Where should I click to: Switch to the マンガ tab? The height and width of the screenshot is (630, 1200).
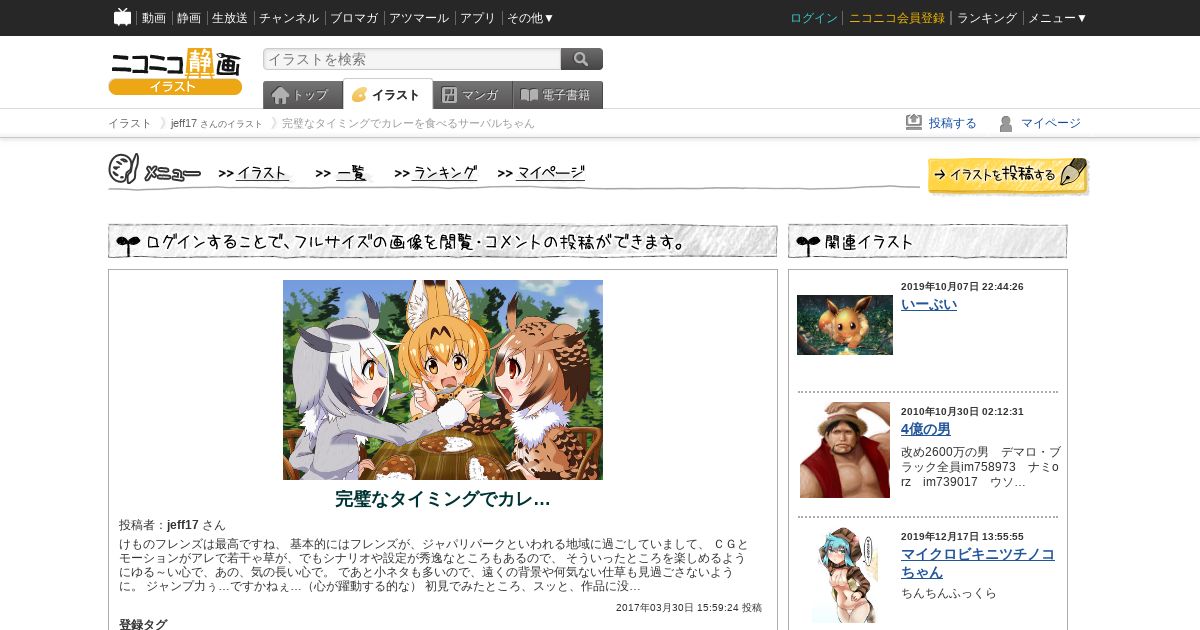473,95
